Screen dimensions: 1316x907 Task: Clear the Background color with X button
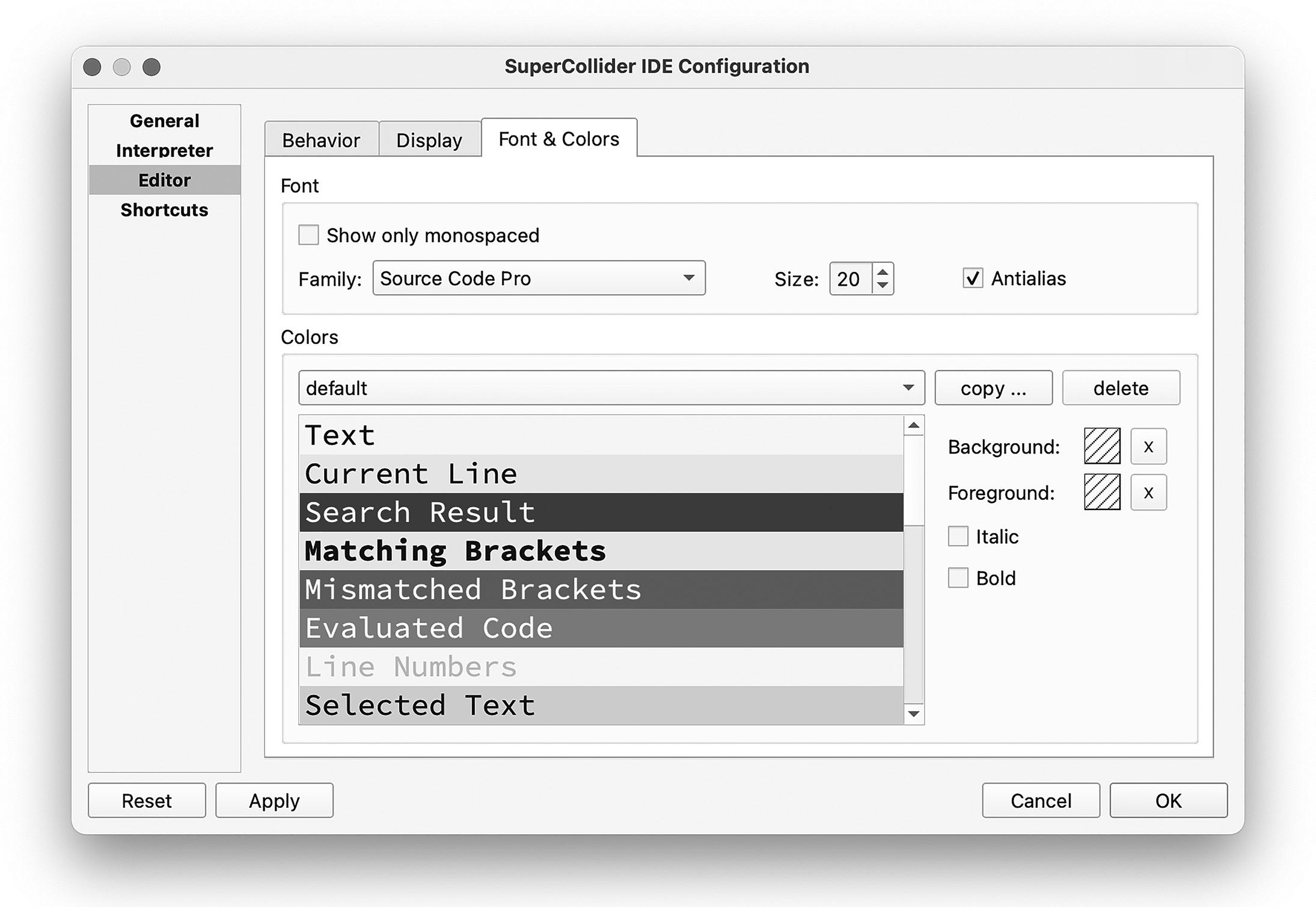1148,446
